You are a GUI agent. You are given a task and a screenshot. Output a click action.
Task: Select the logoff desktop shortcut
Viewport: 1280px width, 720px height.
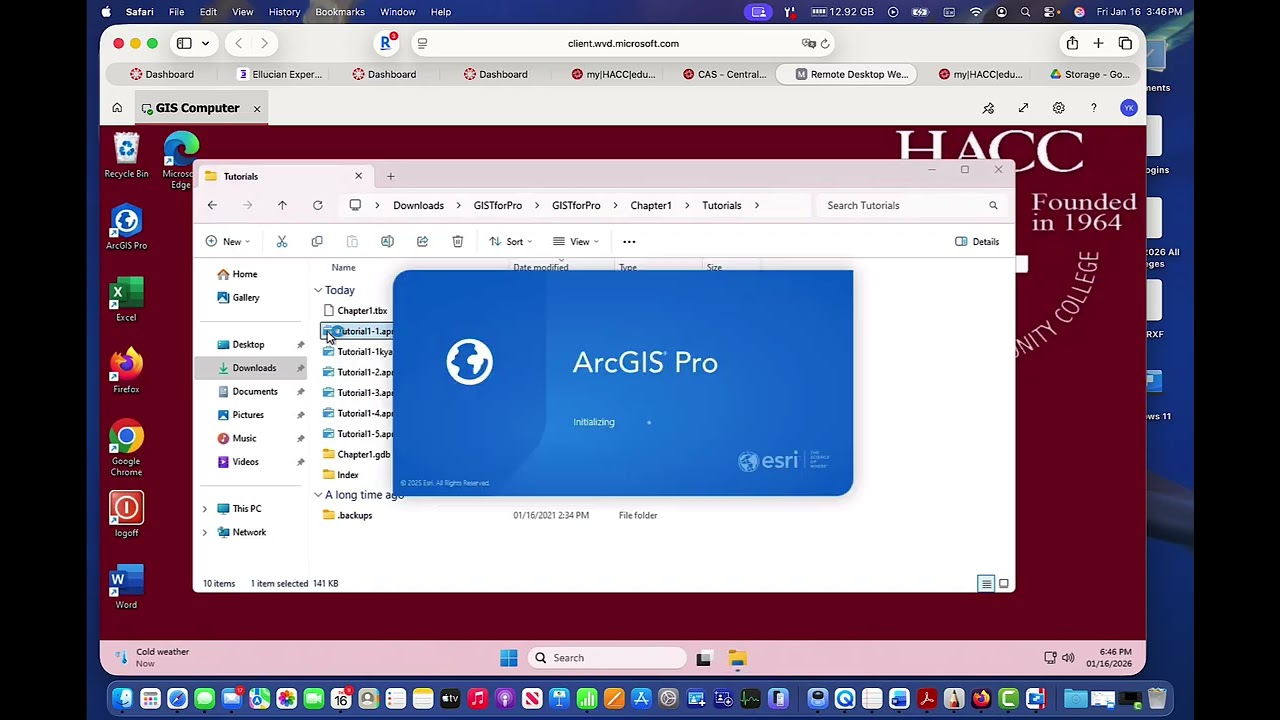(x=126, y=515)
